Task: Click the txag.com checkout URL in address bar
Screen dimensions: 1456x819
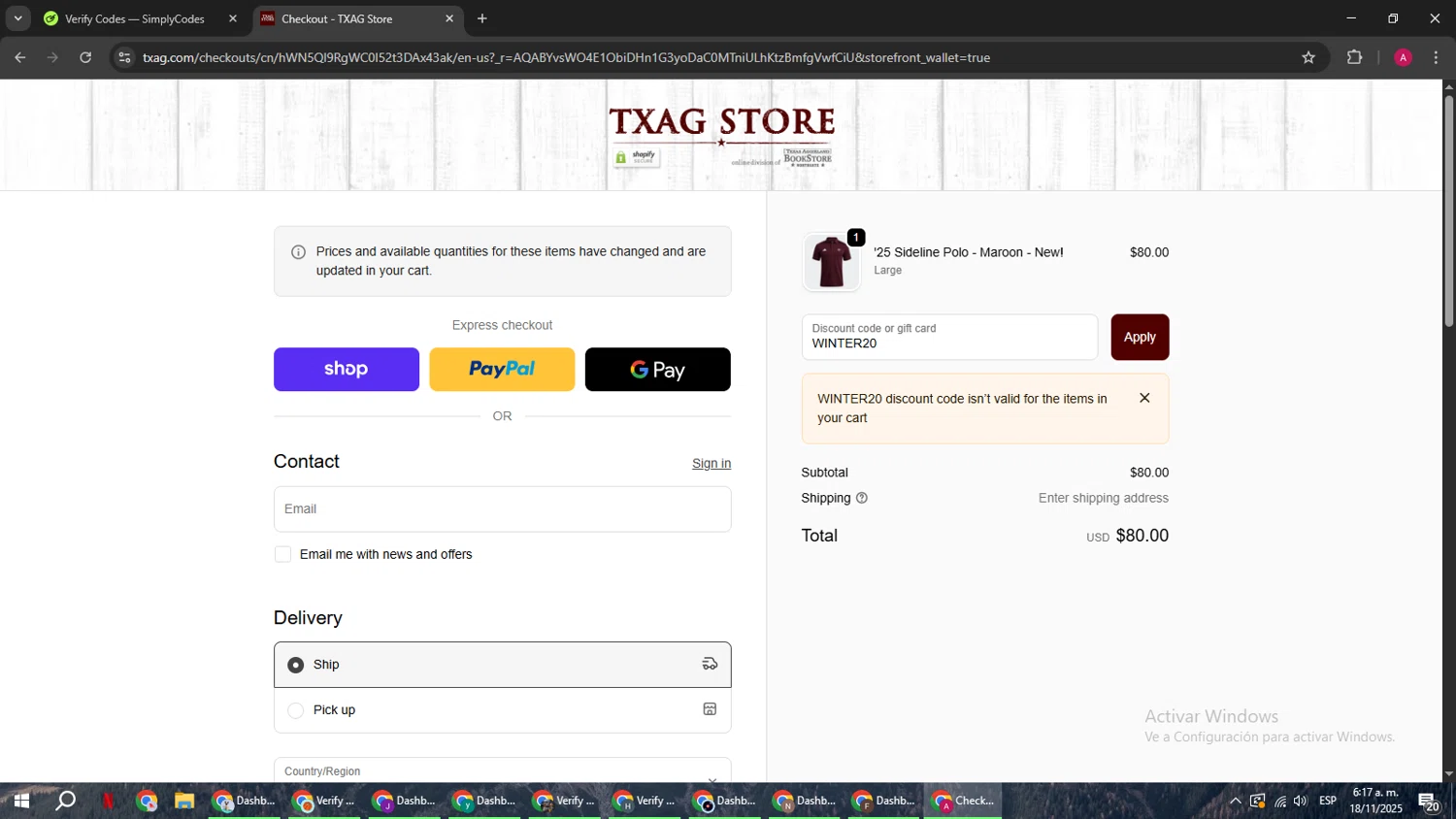Action: [x=566, y=57]
